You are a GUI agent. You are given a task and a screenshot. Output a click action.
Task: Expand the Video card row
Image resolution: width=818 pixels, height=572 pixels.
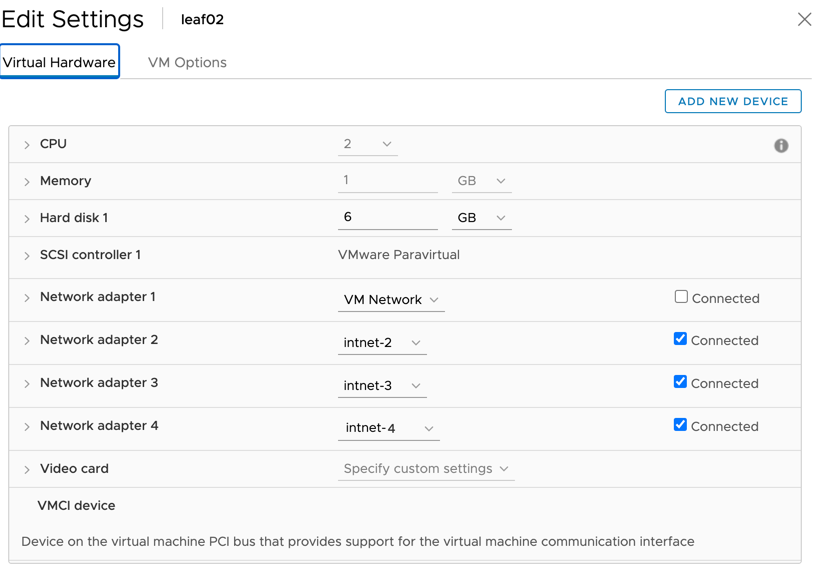(27, 469)
